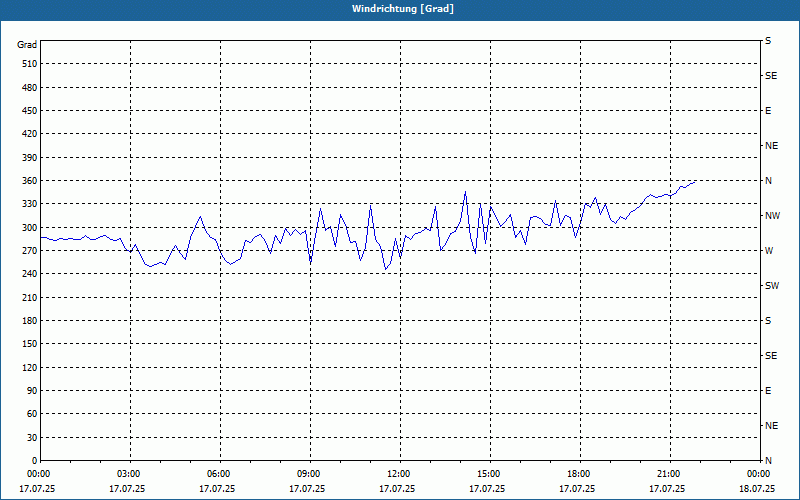Pick the 150 axis tick label

29,344
